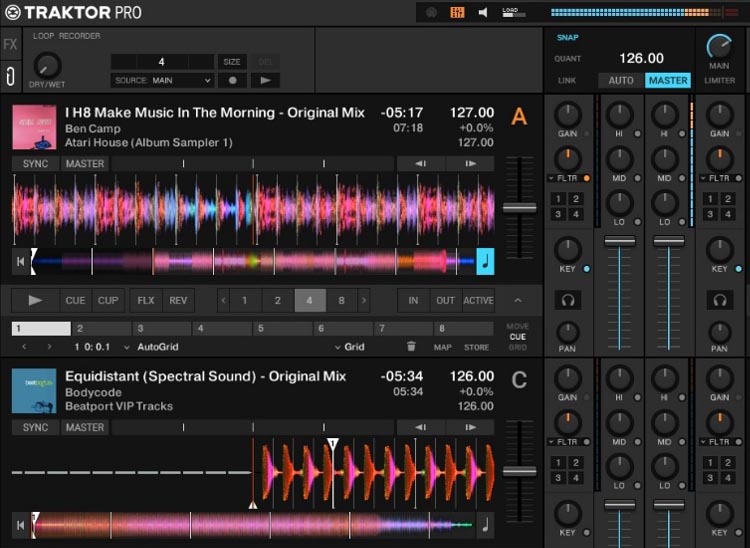Image resolution: width=750 pixels, height=548 pixels.
Task: Click the STORE cue button
Action: (476, 347)
